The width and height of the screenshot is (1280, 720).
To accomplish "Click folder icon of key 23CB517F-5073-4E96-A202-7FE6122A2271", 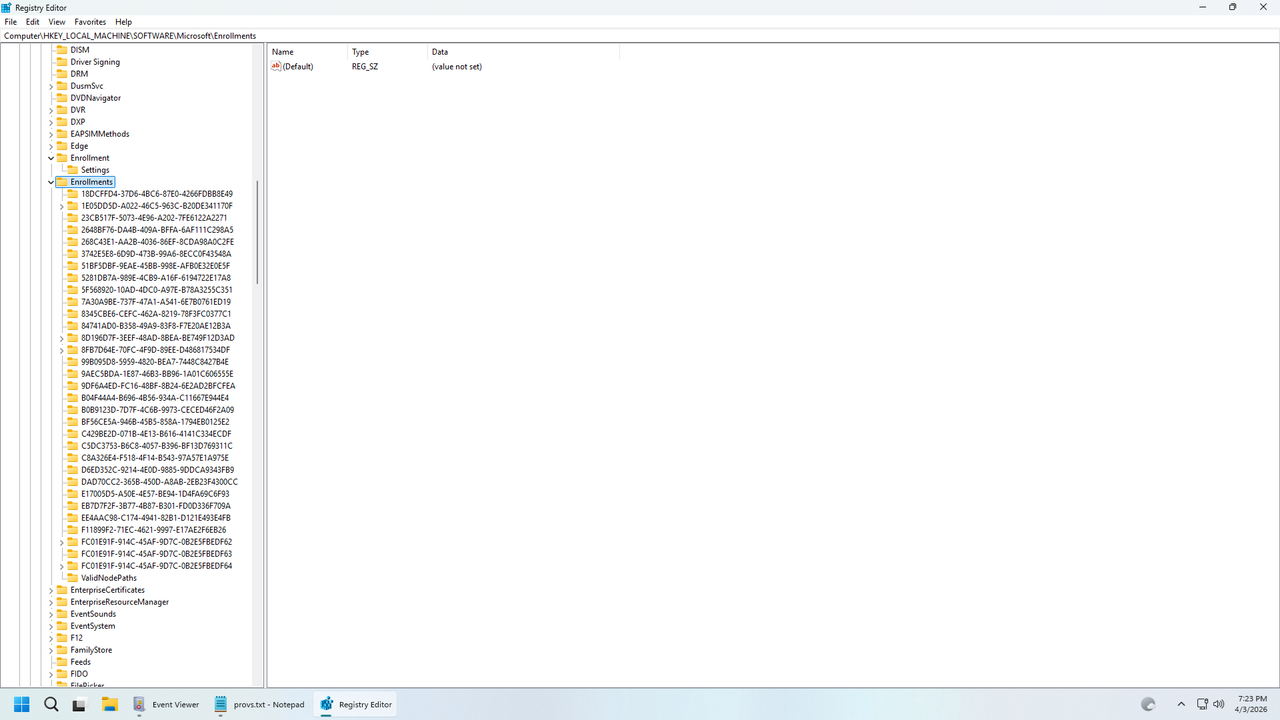I will tap(72, 218).
